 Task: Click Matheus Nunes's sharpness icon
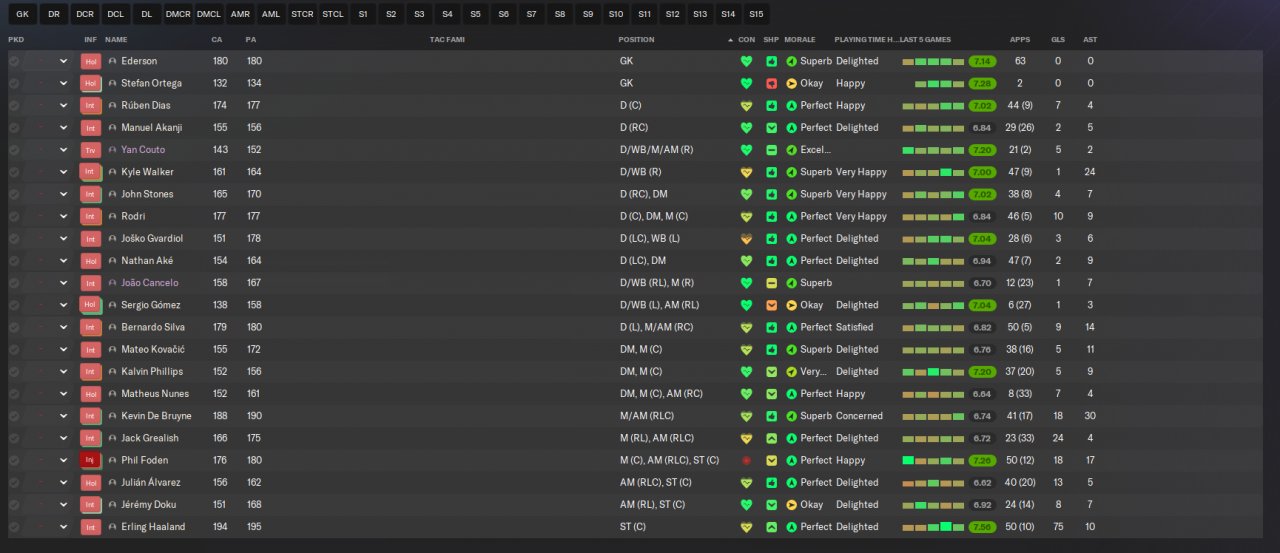[771, 394]
